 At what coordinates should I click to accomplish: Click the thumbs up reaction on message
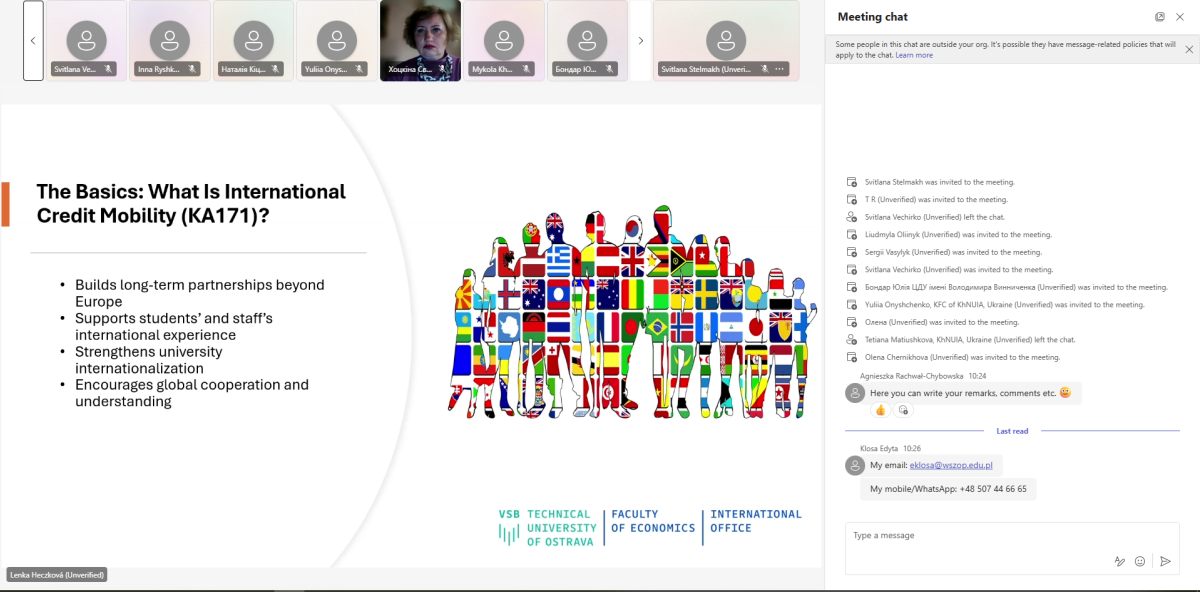(881, 410)
